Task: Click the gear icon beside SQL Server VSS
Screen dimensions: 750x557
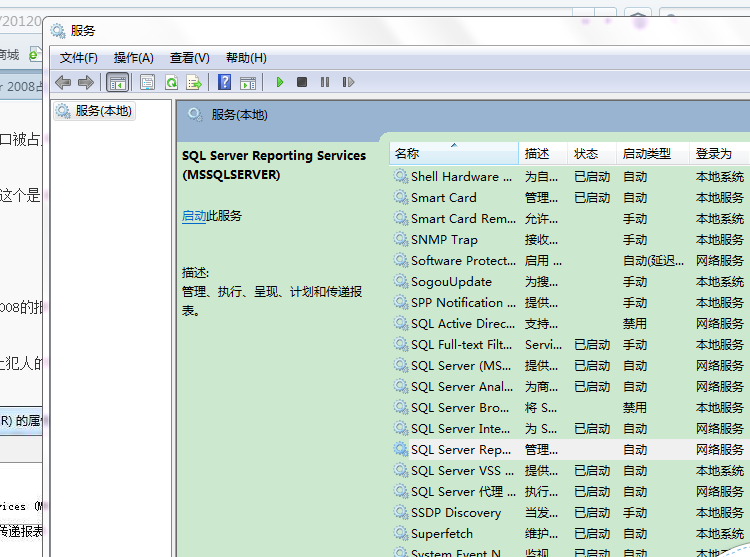Action: [x=400, y=470]
